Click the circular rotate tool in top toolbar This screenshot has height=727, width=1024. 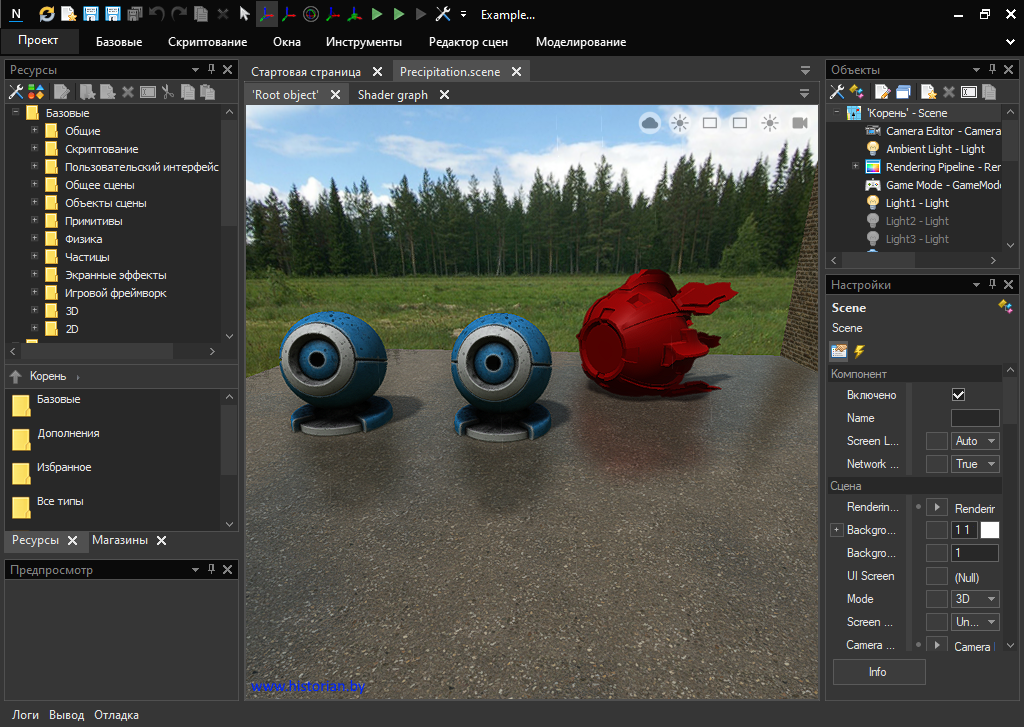point(311,14)
